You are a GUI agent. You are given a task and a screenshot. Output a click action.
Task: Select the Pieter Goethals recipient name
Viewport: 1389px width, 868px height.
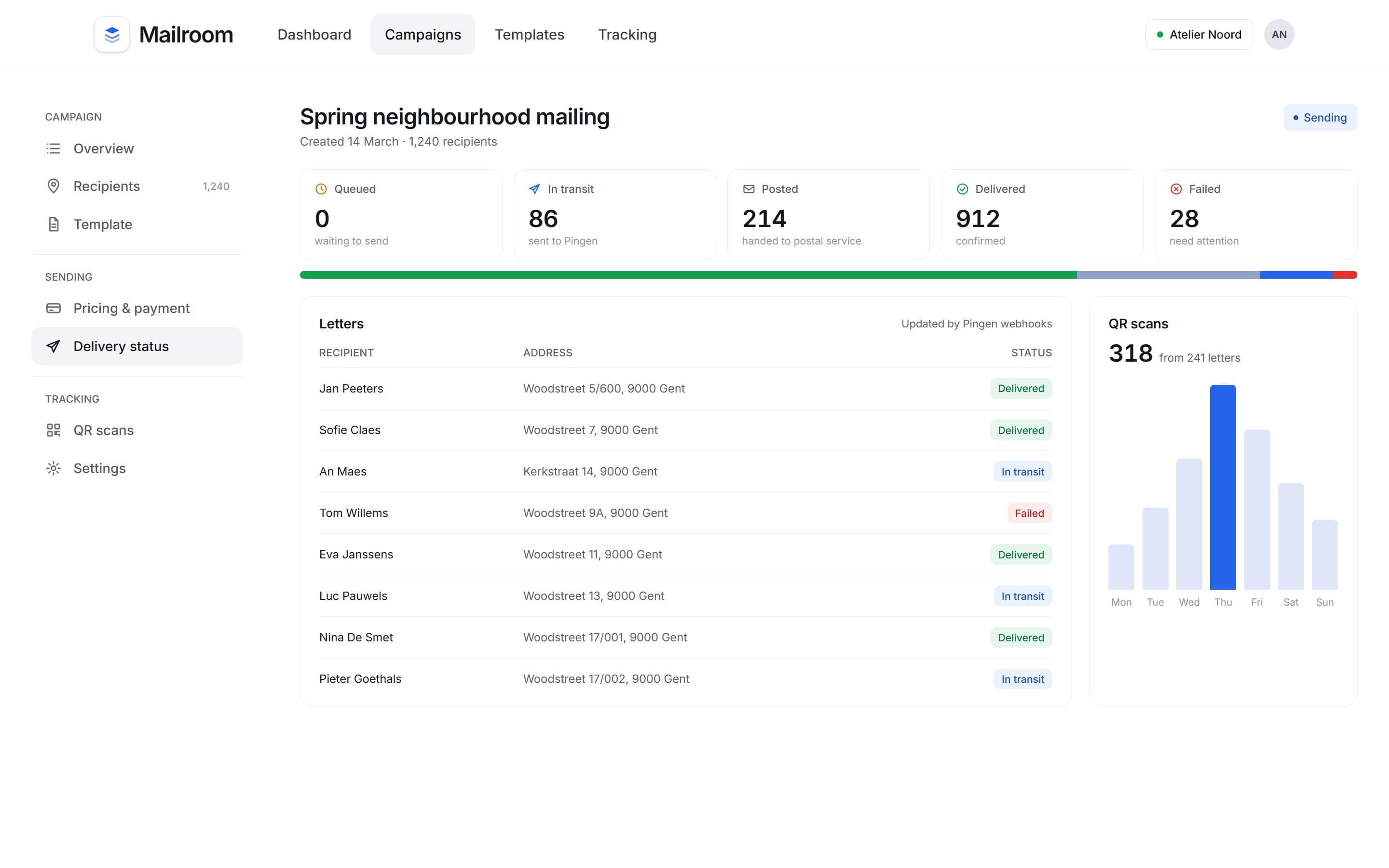360,678
